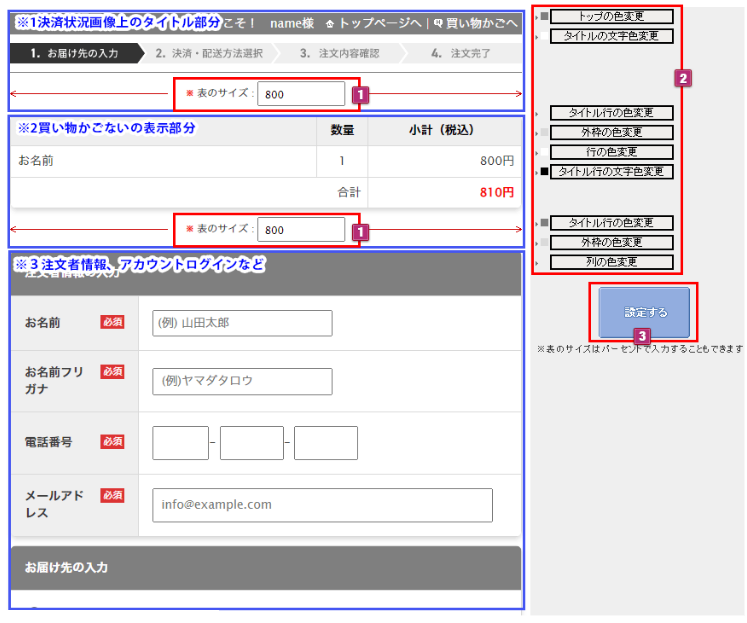This screenshot has width=747, height=623.
Task: Expand the arrow left of 列の色変更
Action: pos(537,263)
